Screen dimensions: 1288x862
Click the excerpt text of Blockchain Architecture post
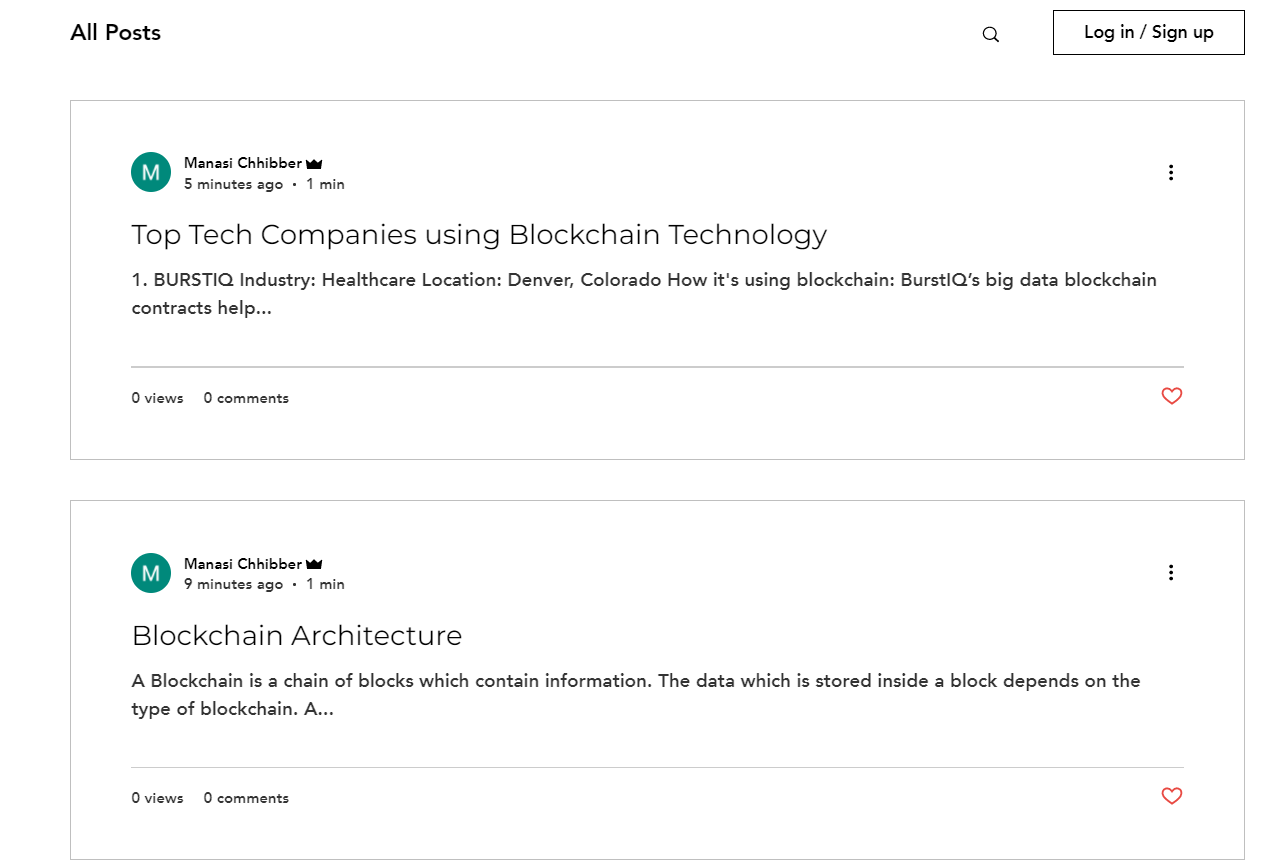pos(635,694)
